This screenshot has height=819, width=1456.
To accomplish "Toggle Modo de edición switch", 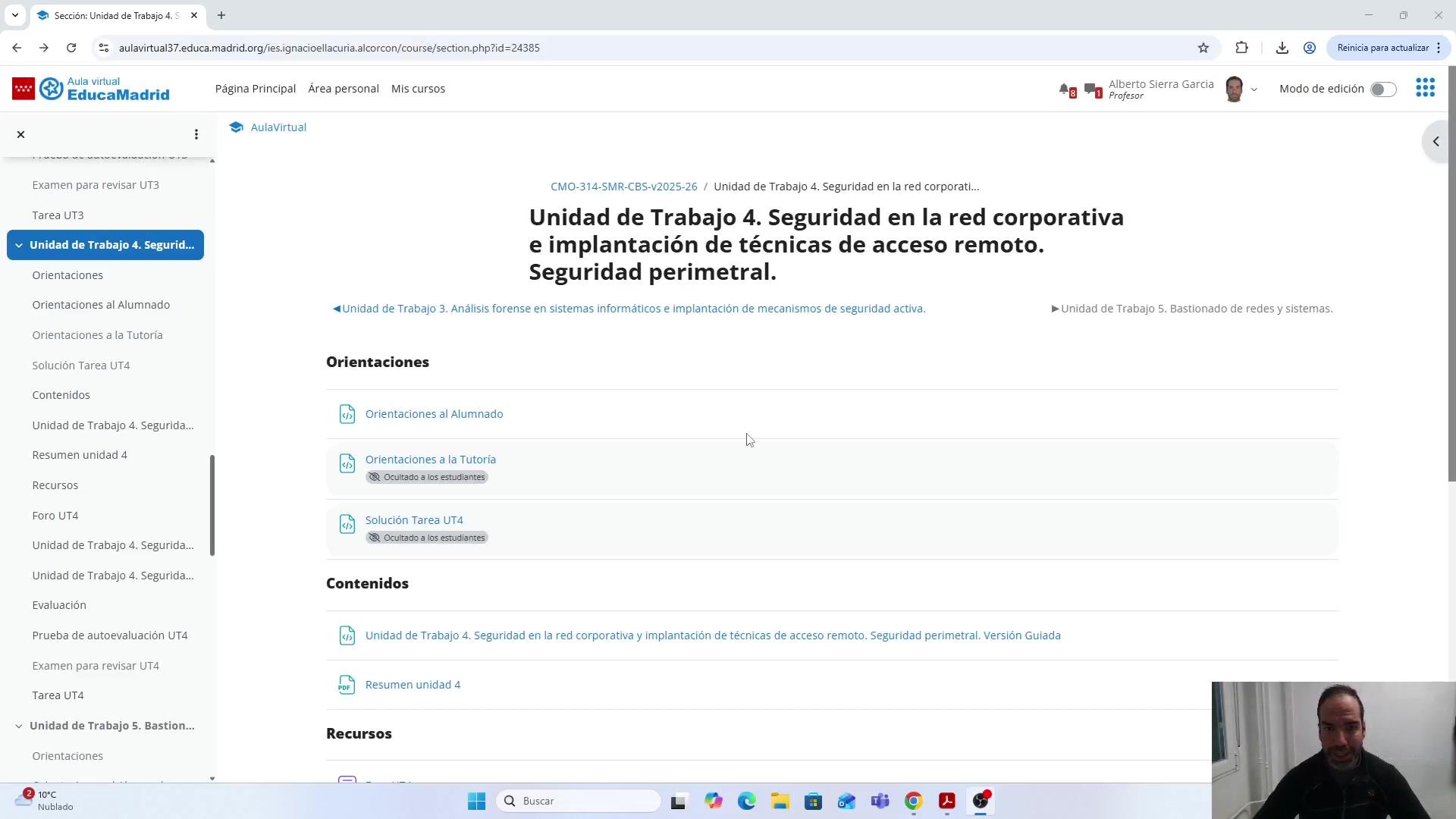I will [1382, 89].
